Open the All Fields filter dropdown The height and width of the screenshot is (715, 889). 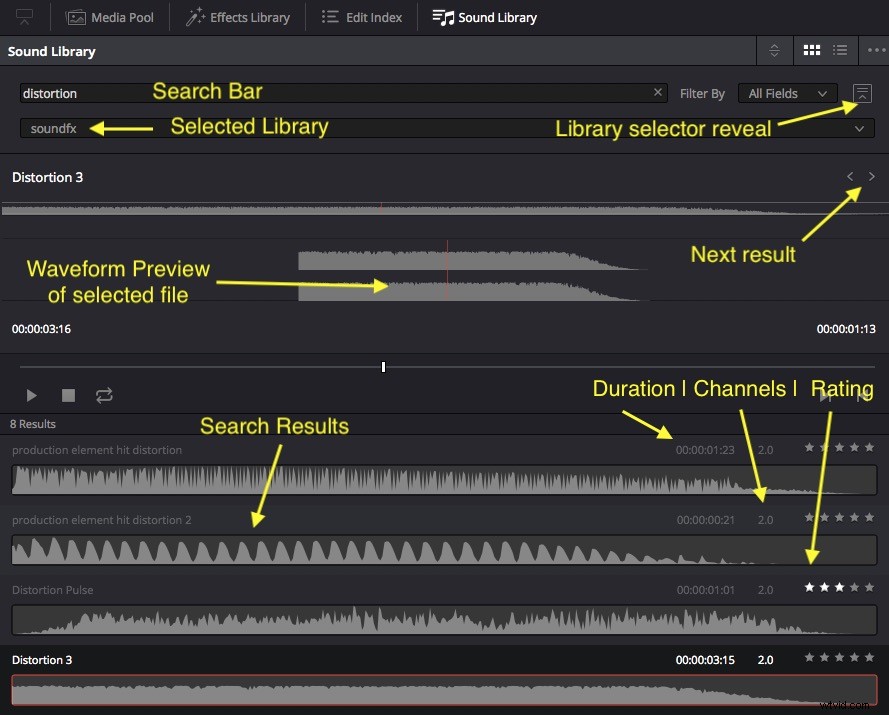(x=787, y=92)
